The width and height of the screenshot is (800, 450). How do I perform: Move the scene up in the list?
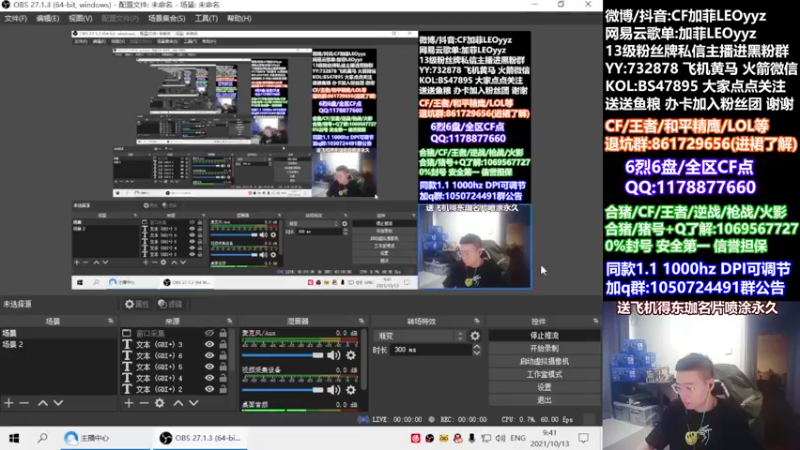pyautogui.click(x=43, y=403)
